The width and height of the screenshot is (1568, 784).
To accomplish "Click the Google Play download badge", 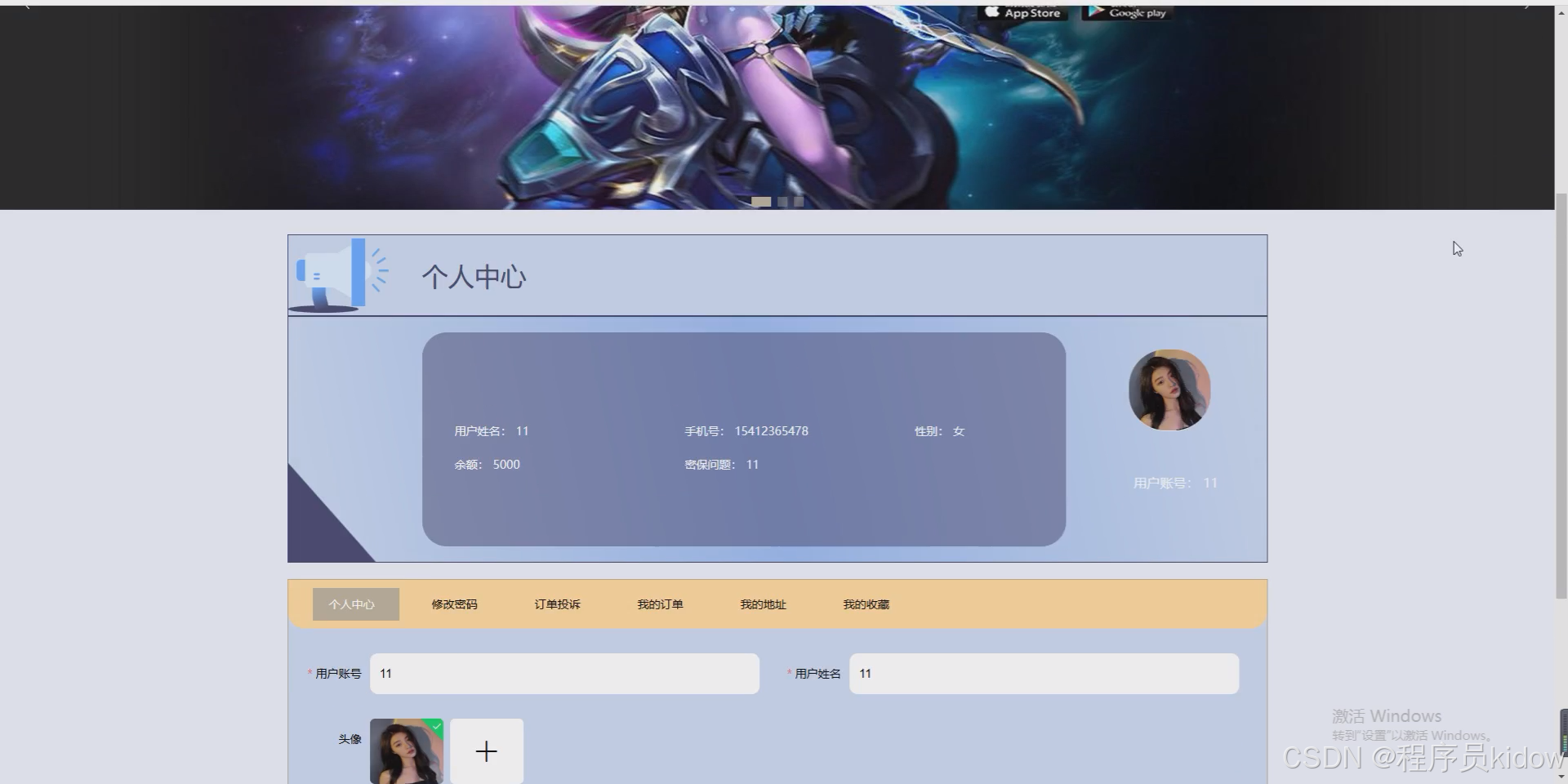I will [1126, 11].
